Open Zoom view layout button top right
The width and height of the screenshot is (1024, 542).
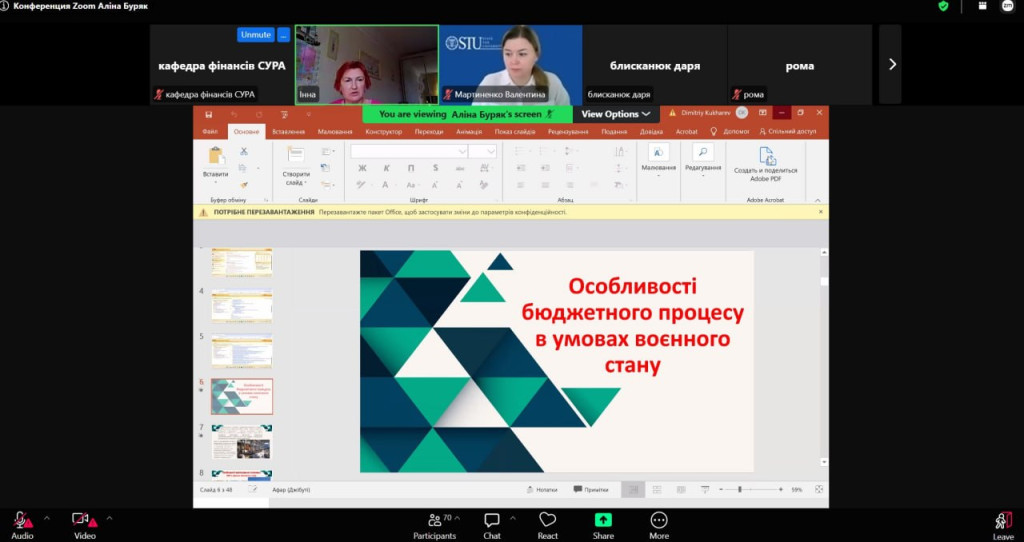[983, 6]
